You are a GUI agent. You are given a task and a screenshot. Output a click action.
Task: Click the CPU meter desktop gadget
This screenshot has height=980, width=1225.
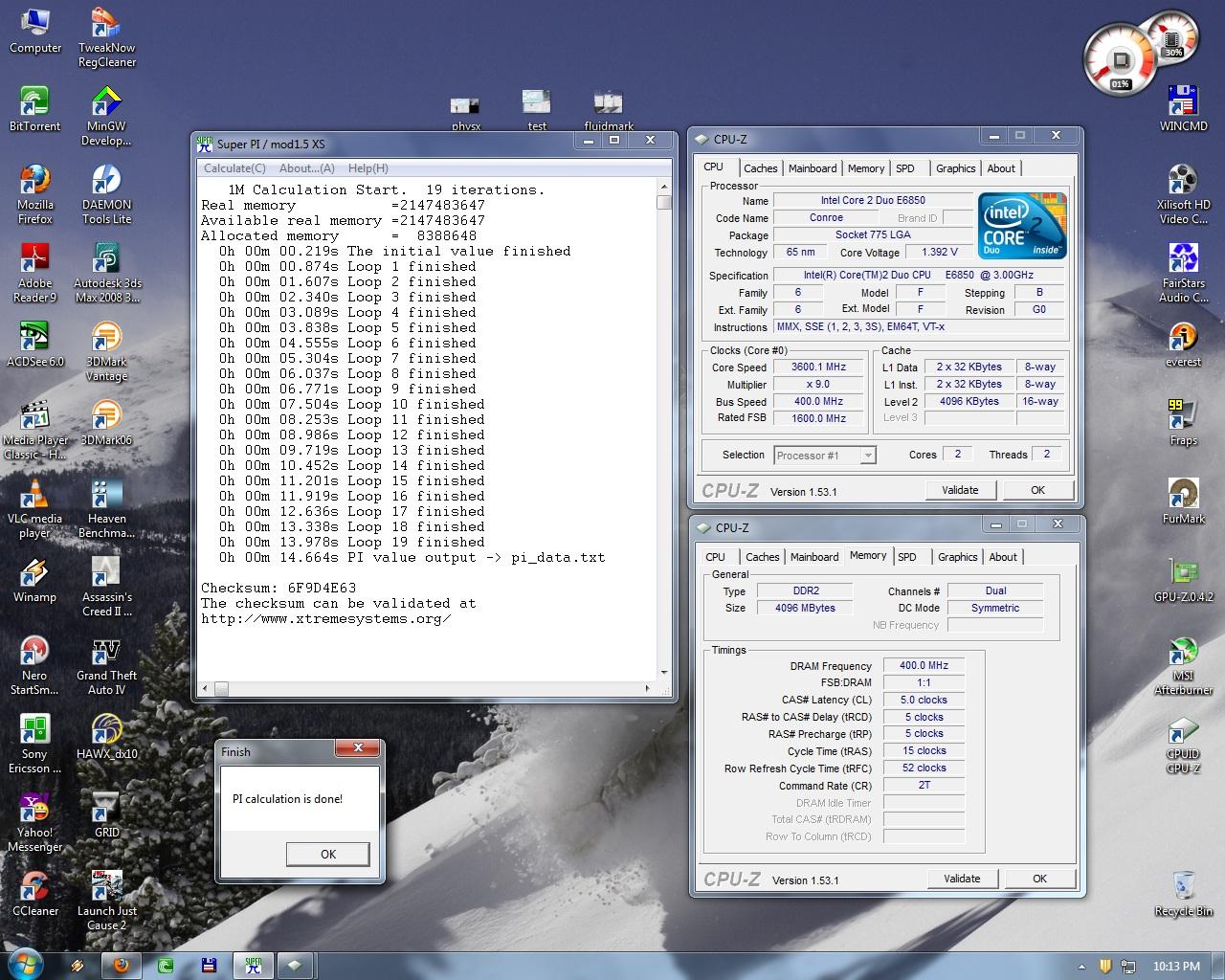(1120, 61)
